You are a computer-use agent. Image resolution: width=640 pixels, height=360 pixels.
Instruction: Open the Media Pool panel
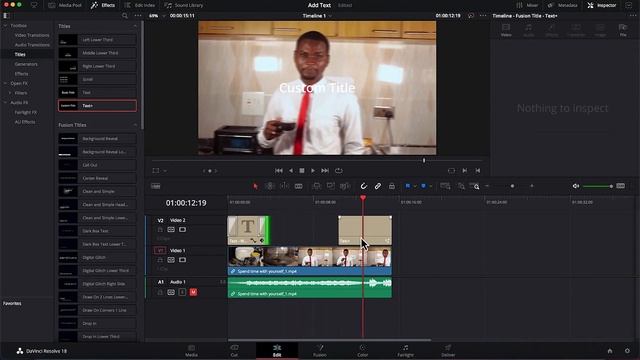65,5
